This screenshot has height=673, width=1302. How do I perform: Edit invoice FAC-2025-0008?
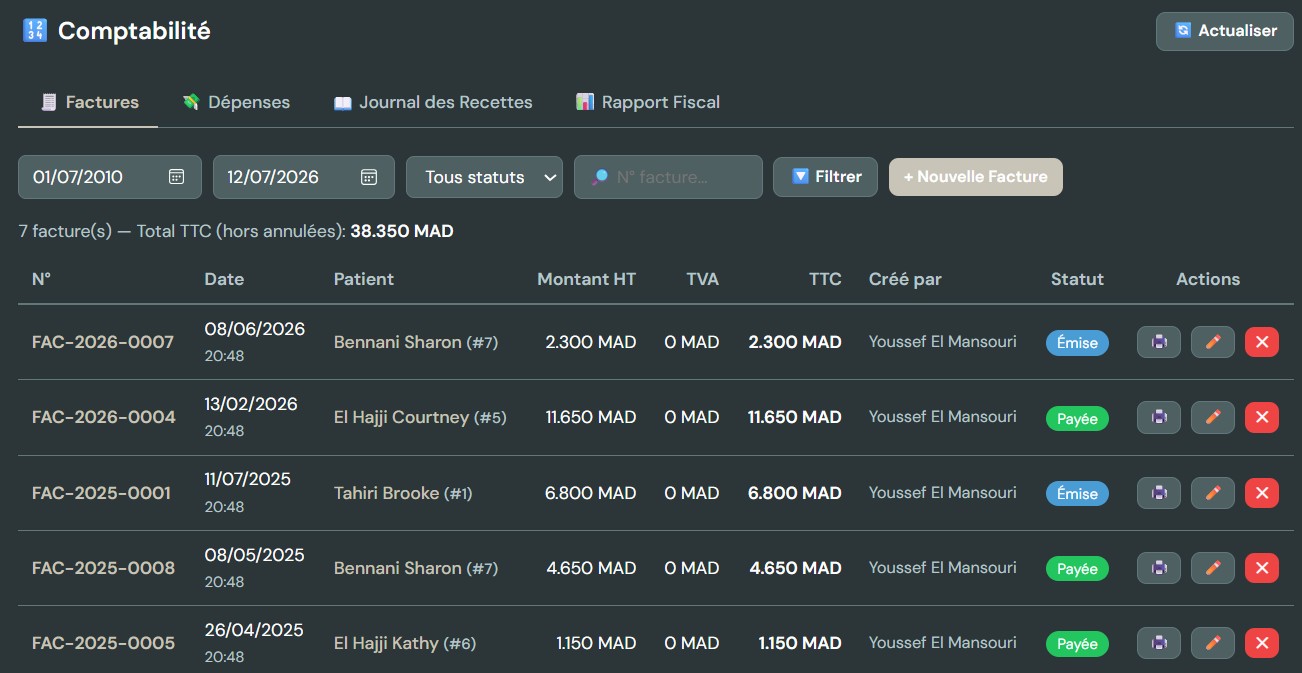click(x=1213, y=568)
